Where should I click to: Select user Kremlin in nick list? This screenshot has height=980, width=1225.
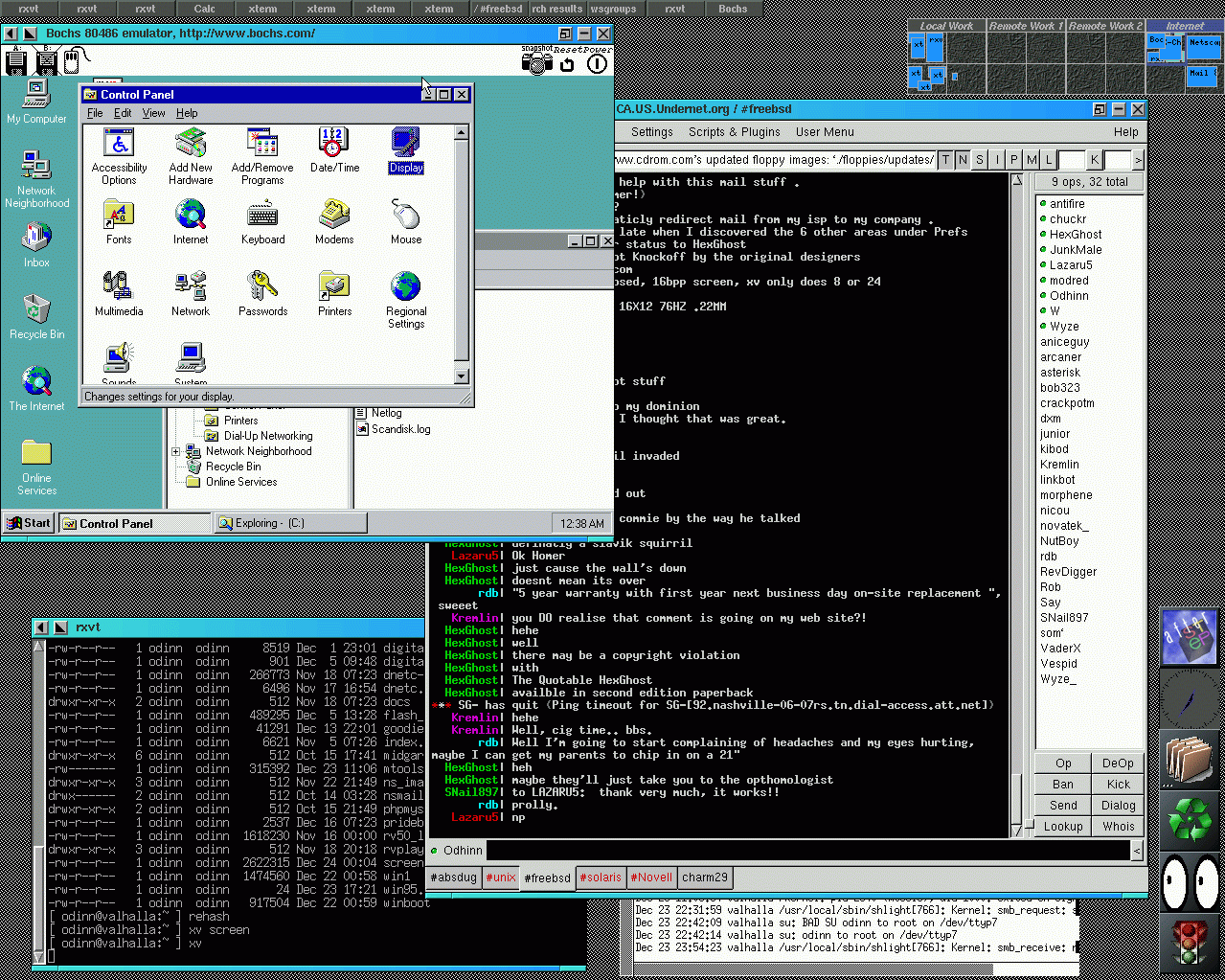(1059, 465)
